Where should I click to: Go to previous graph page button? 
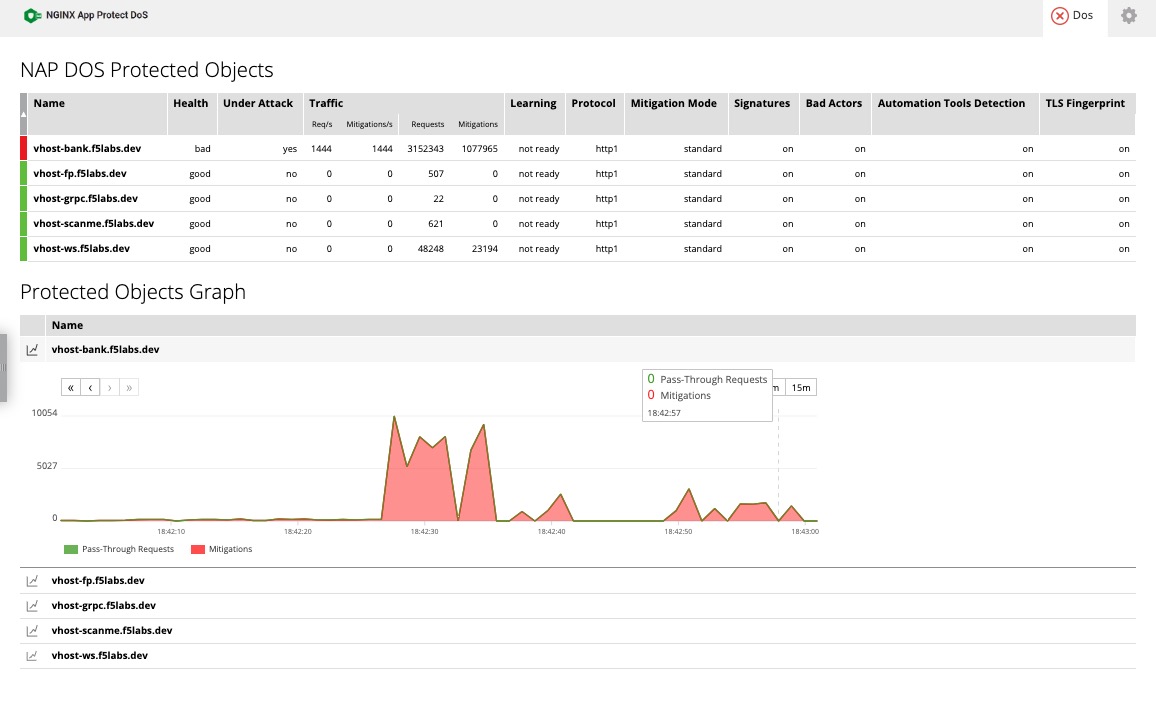[x=90, y=387]
